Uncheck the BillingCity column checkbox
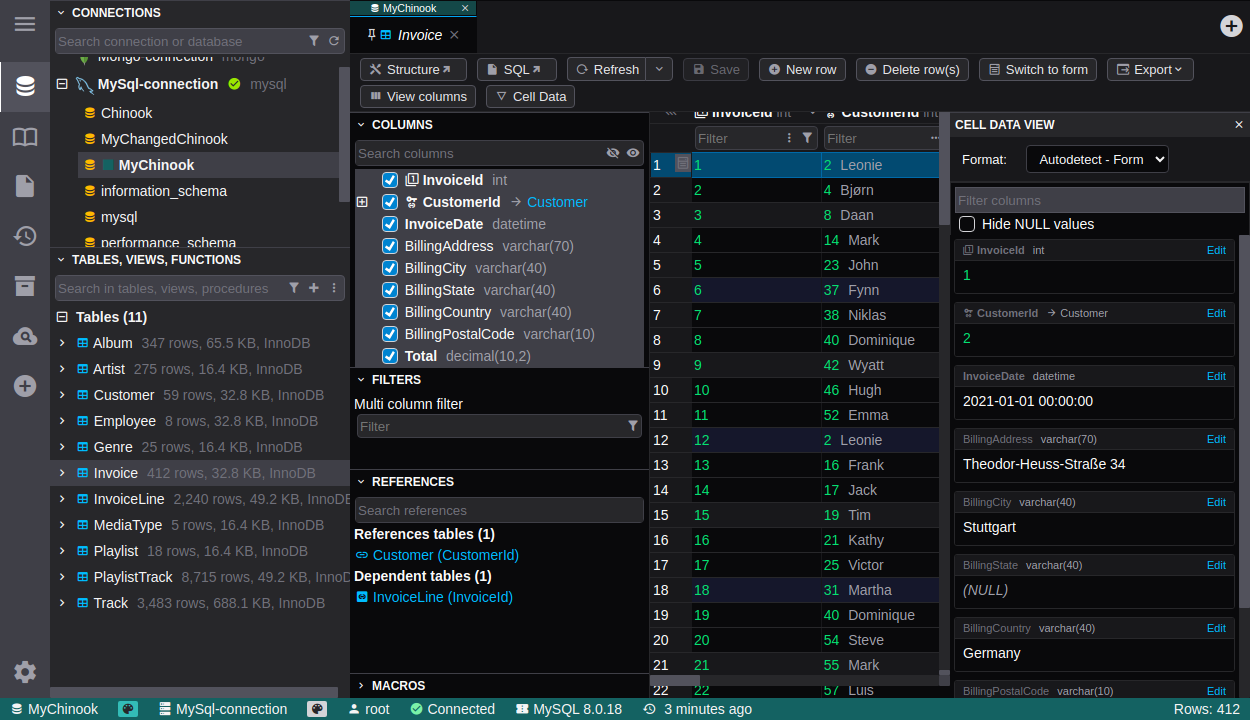 [390, 268]
